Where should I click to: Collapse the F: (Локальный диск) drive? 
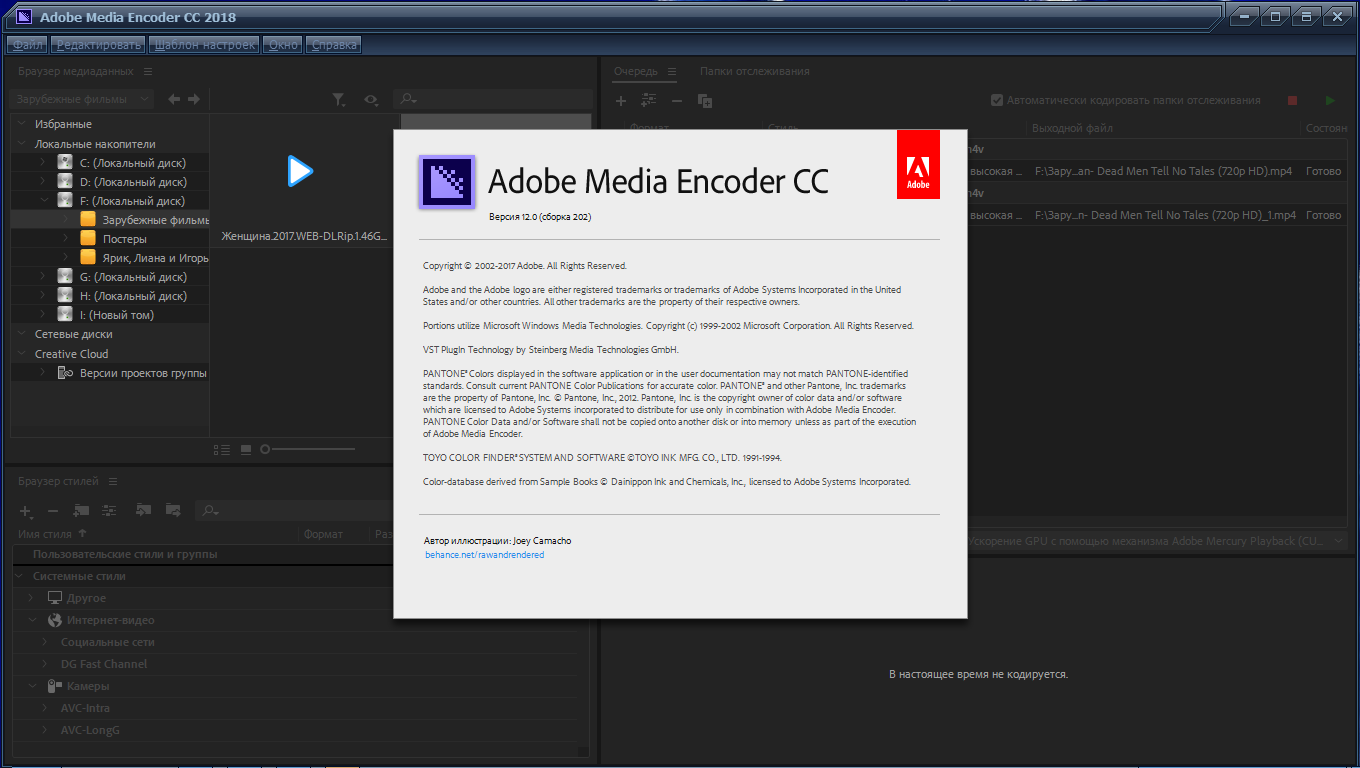(x=43, y=201)
